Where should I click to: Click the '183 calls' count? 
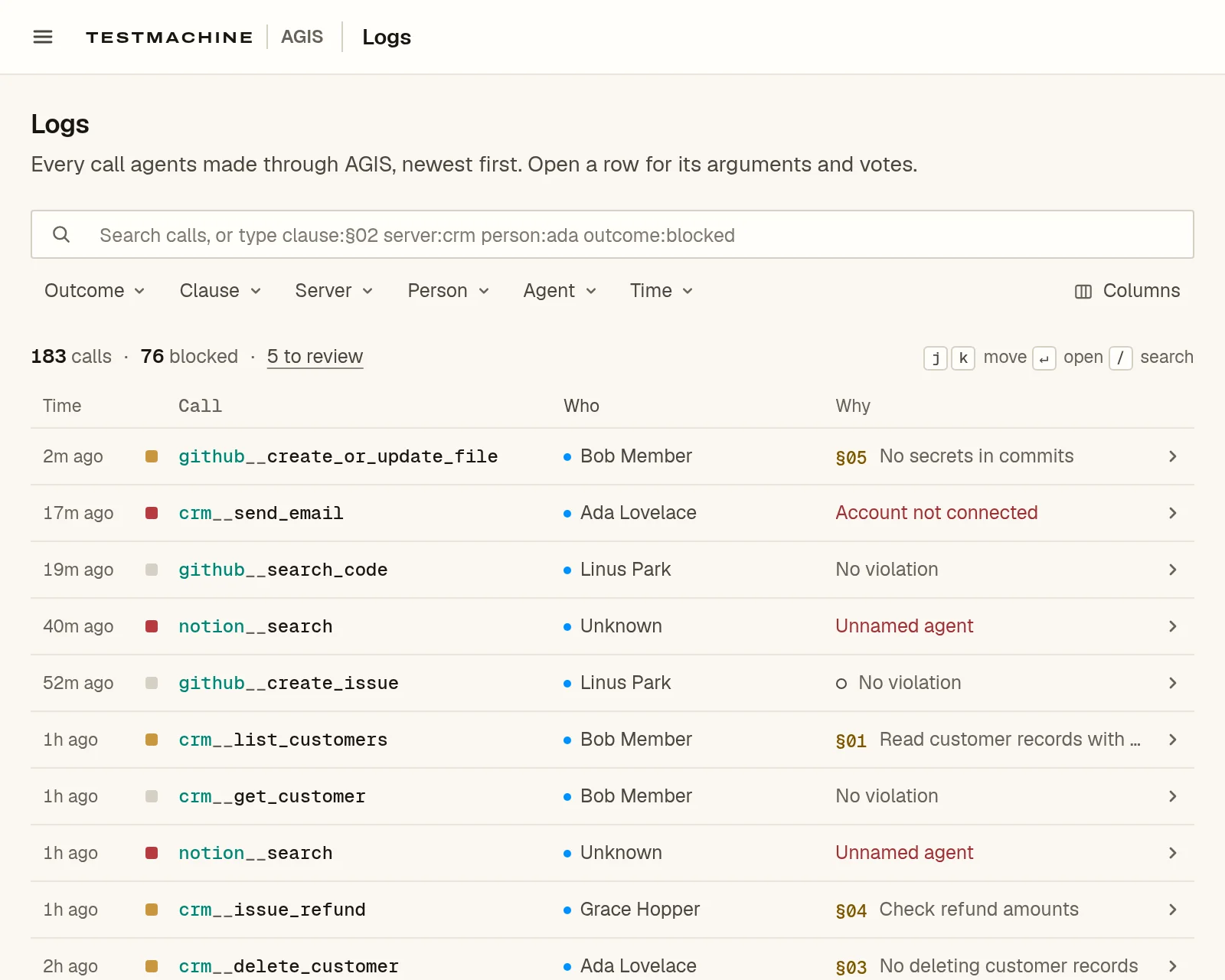(71, 357)
